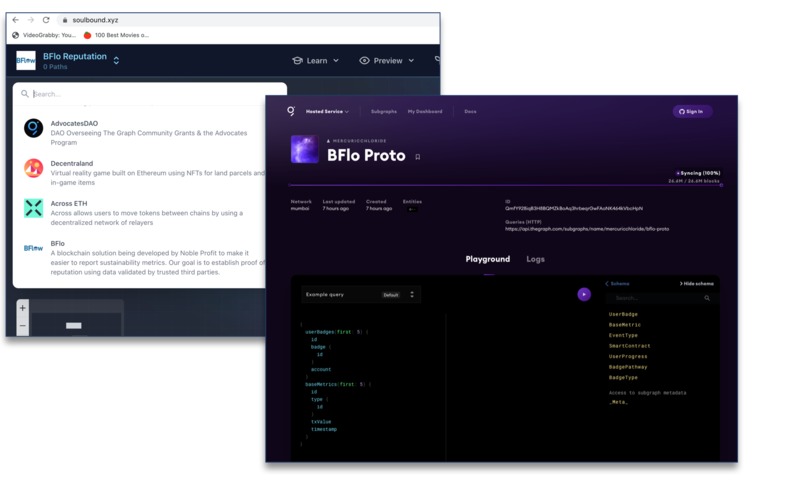806x497 pixels.
Task: Select the baseMetrics line in query editor
Action: (x=338, y=384)
